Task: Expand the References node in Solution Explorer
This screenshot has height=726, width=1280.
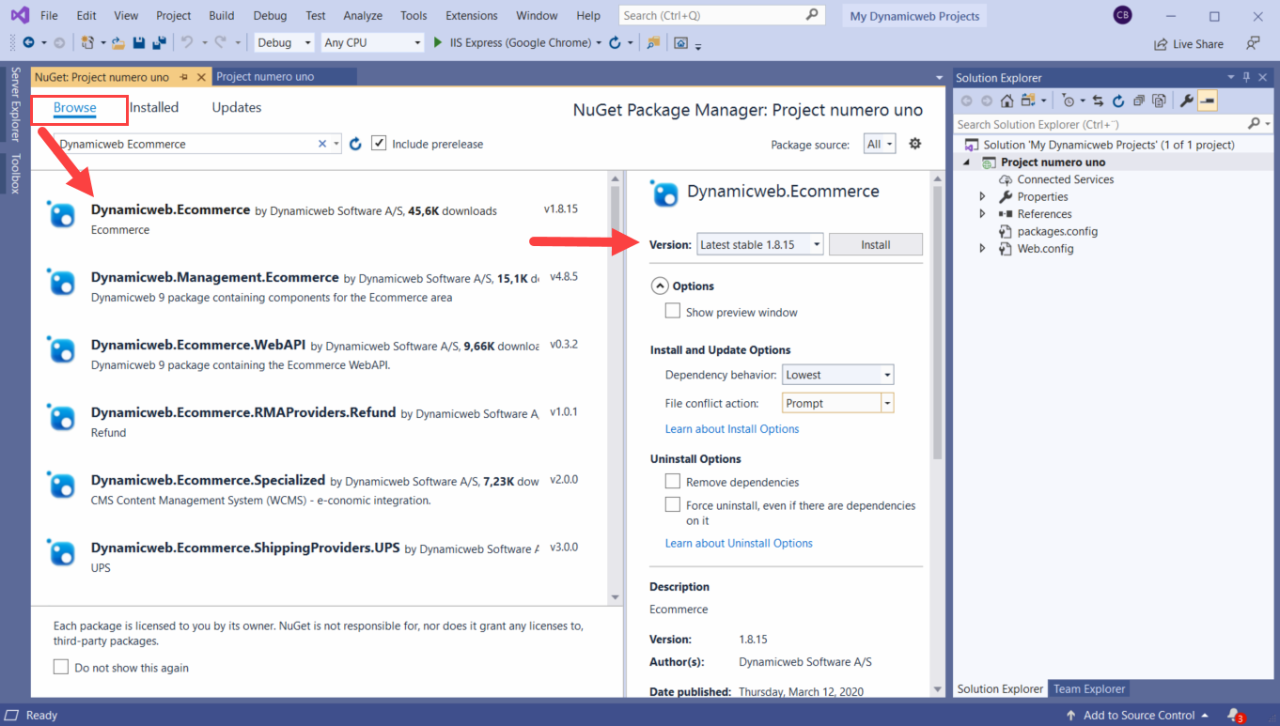Action: point(982,214)
